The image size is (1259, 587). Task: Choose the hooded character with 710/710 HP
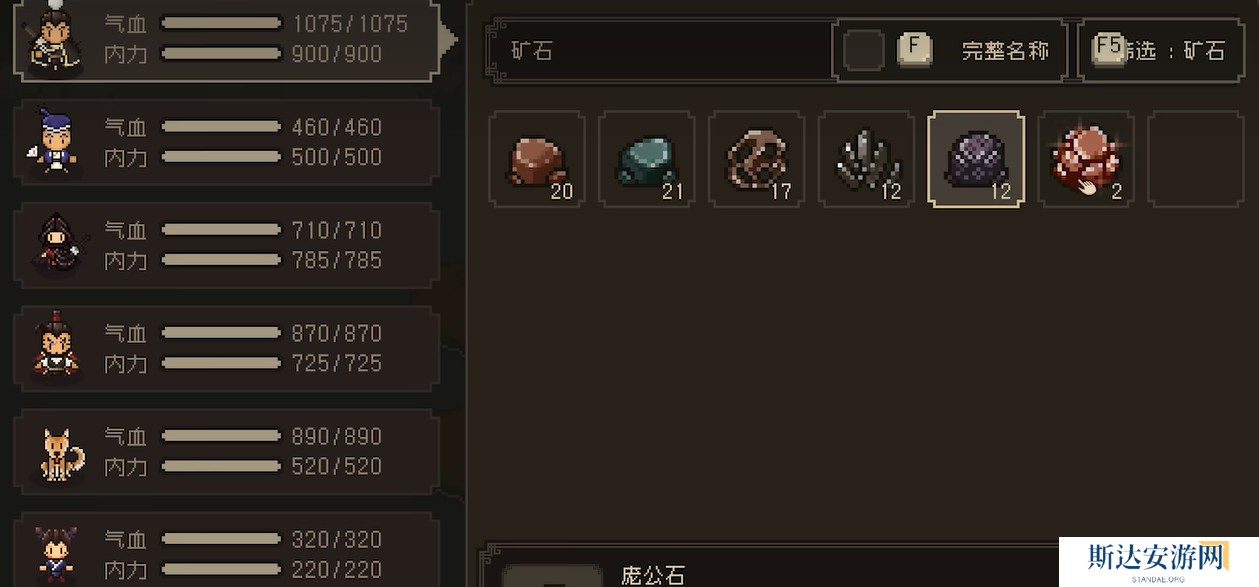point(226,245)
